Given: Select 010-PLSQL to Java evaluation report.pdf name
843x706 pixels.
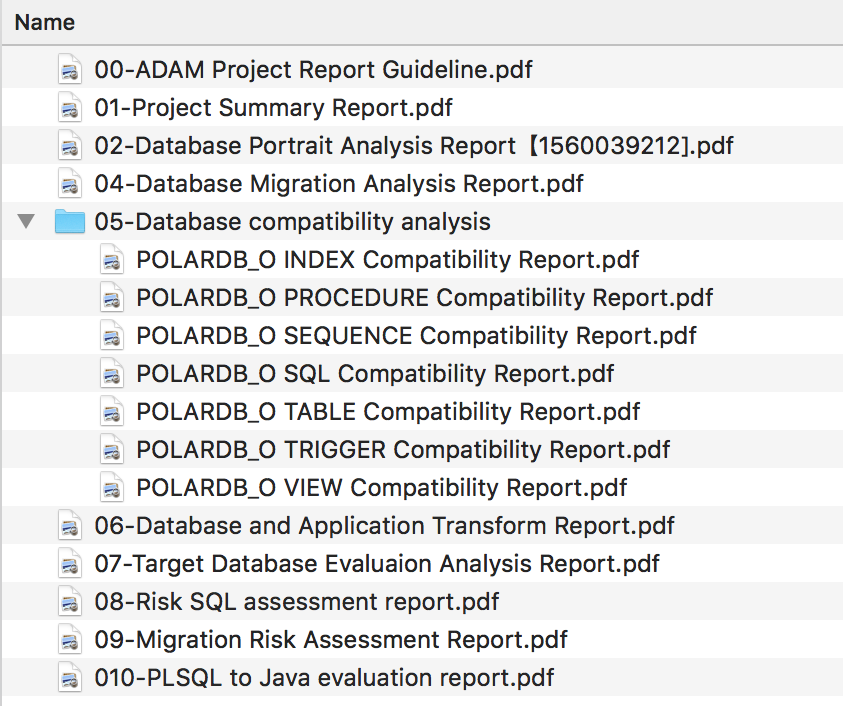Looking at the screenshot, I should (324, 678).
